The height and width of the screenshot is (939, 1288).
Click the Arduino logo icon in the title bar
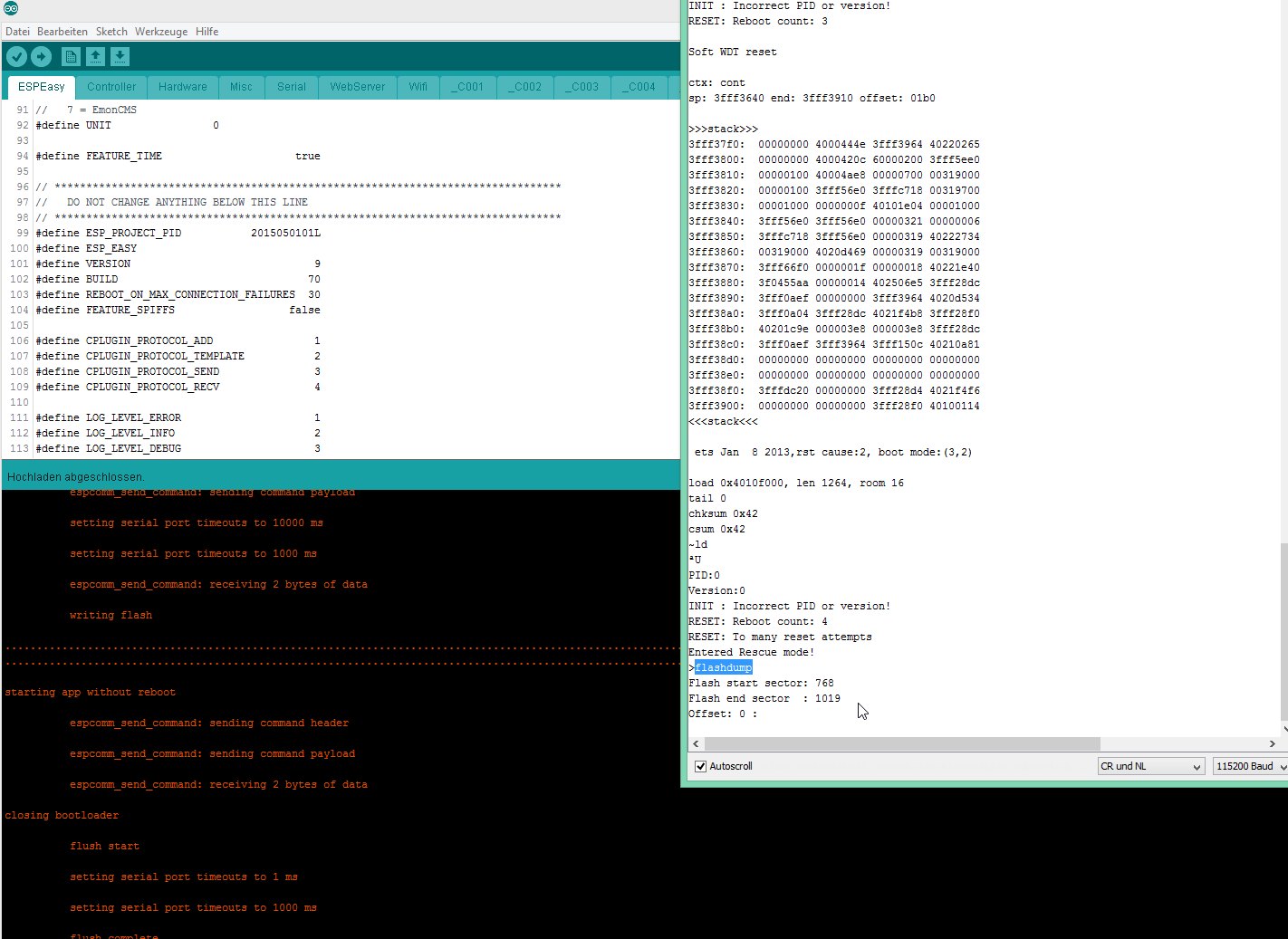point(10,8)
